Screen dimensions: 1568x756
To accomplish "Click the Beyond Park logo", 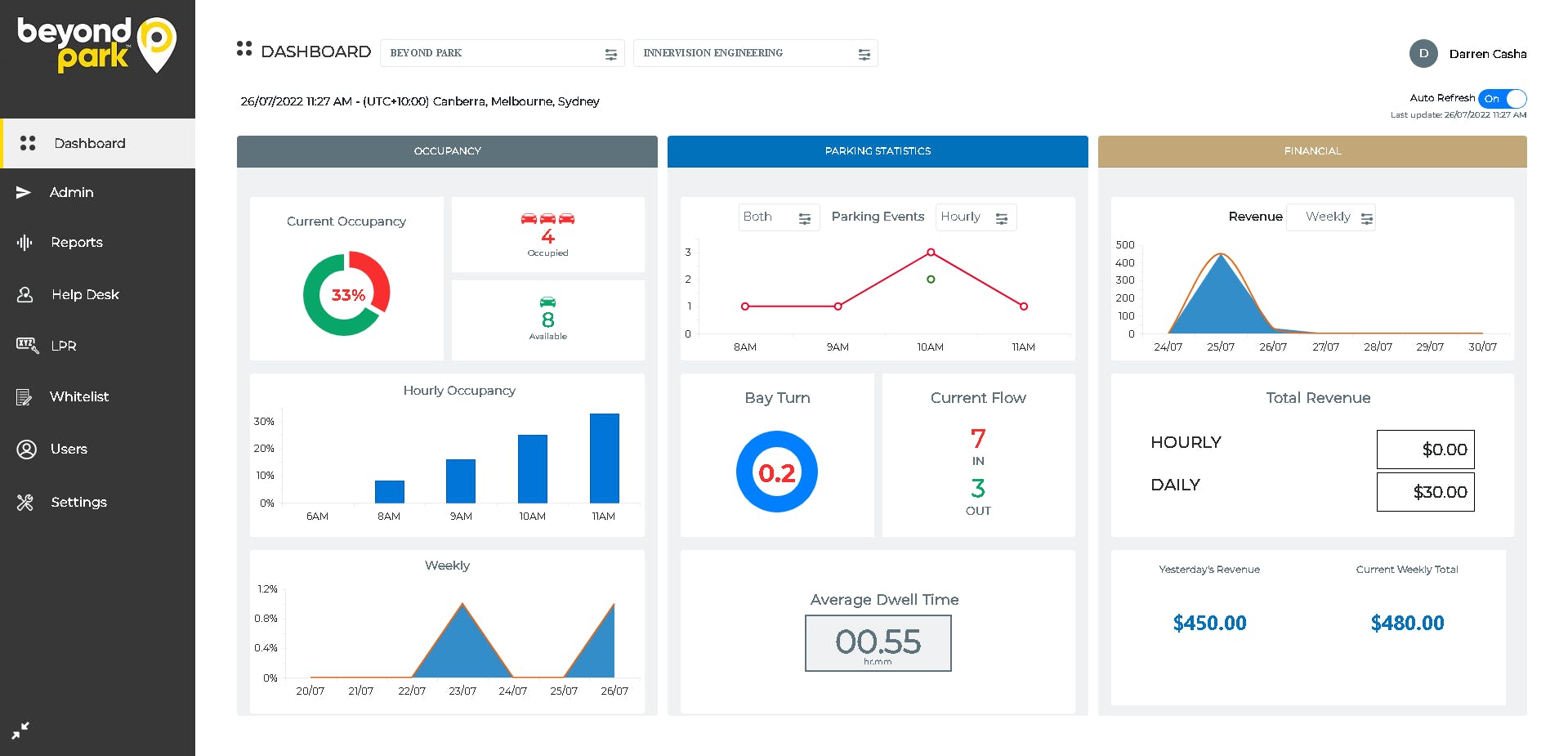I will pos(97,45).
